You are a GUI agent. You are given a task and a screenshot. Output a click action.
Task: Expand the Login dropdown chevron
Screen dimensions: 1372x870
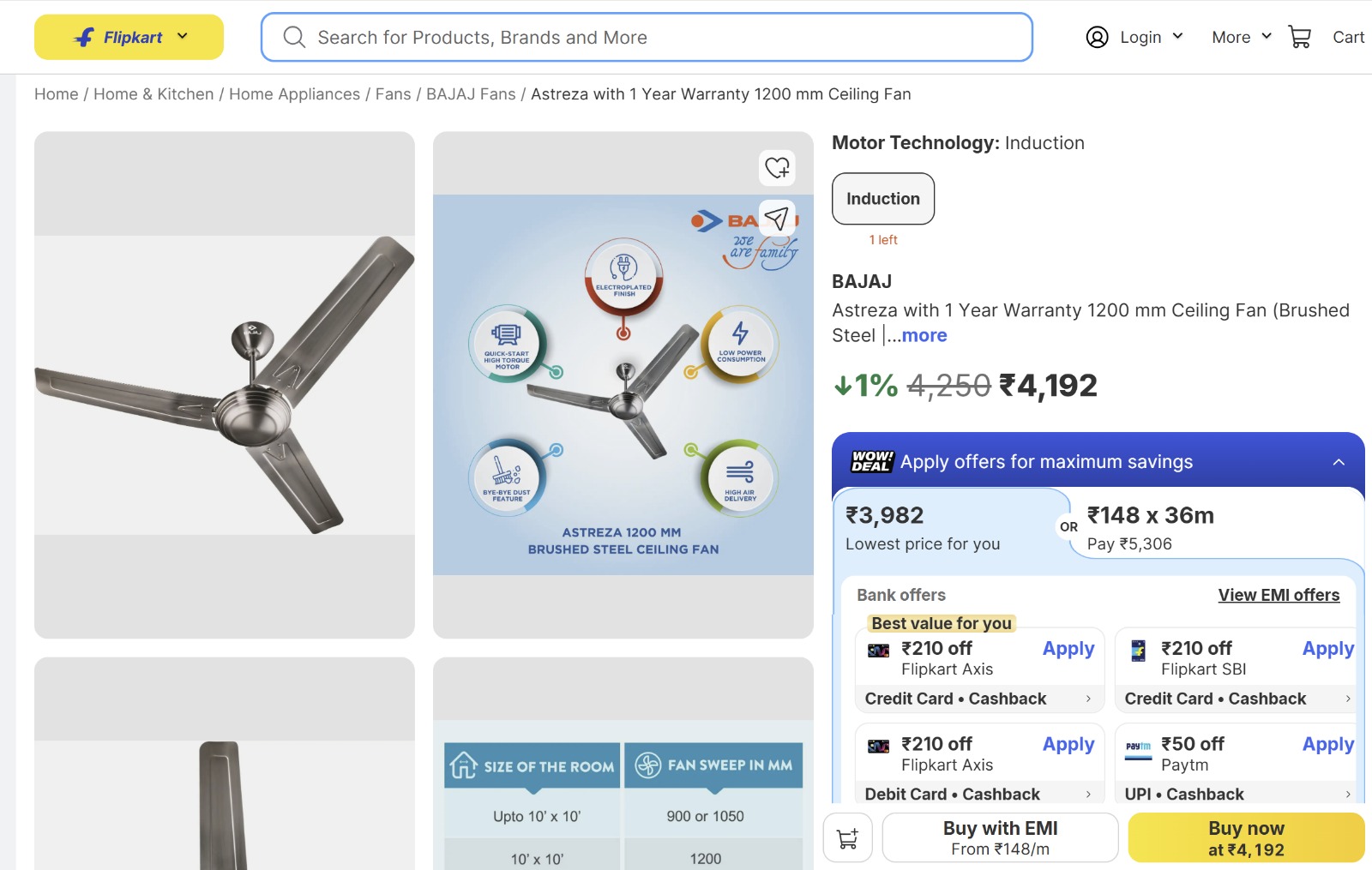point(1178,36)
